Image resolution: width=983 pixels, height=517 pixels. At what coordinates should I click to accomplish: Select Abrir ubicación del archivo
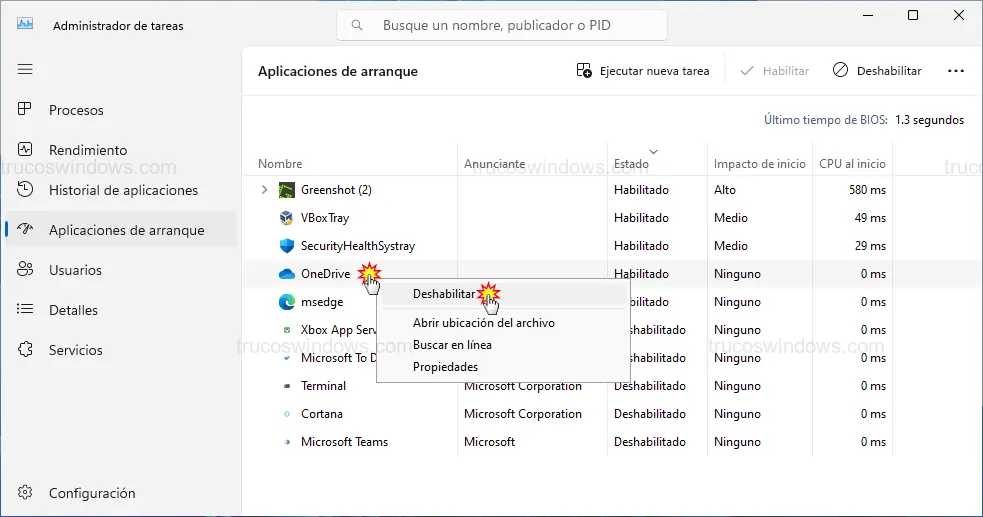pyautogui.click(x=483, y=323)
